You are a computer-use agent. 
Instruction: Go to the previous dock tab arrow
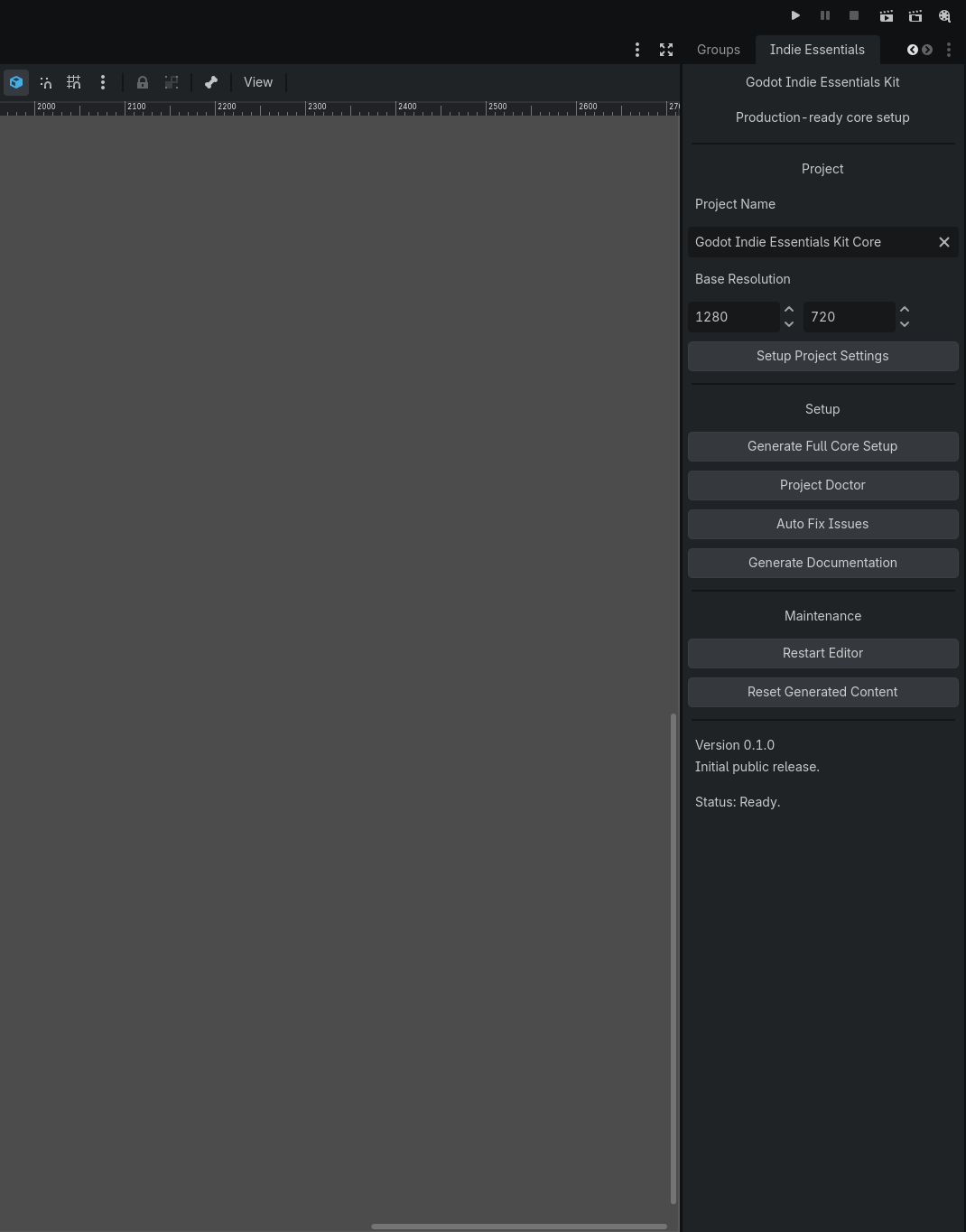913,50
